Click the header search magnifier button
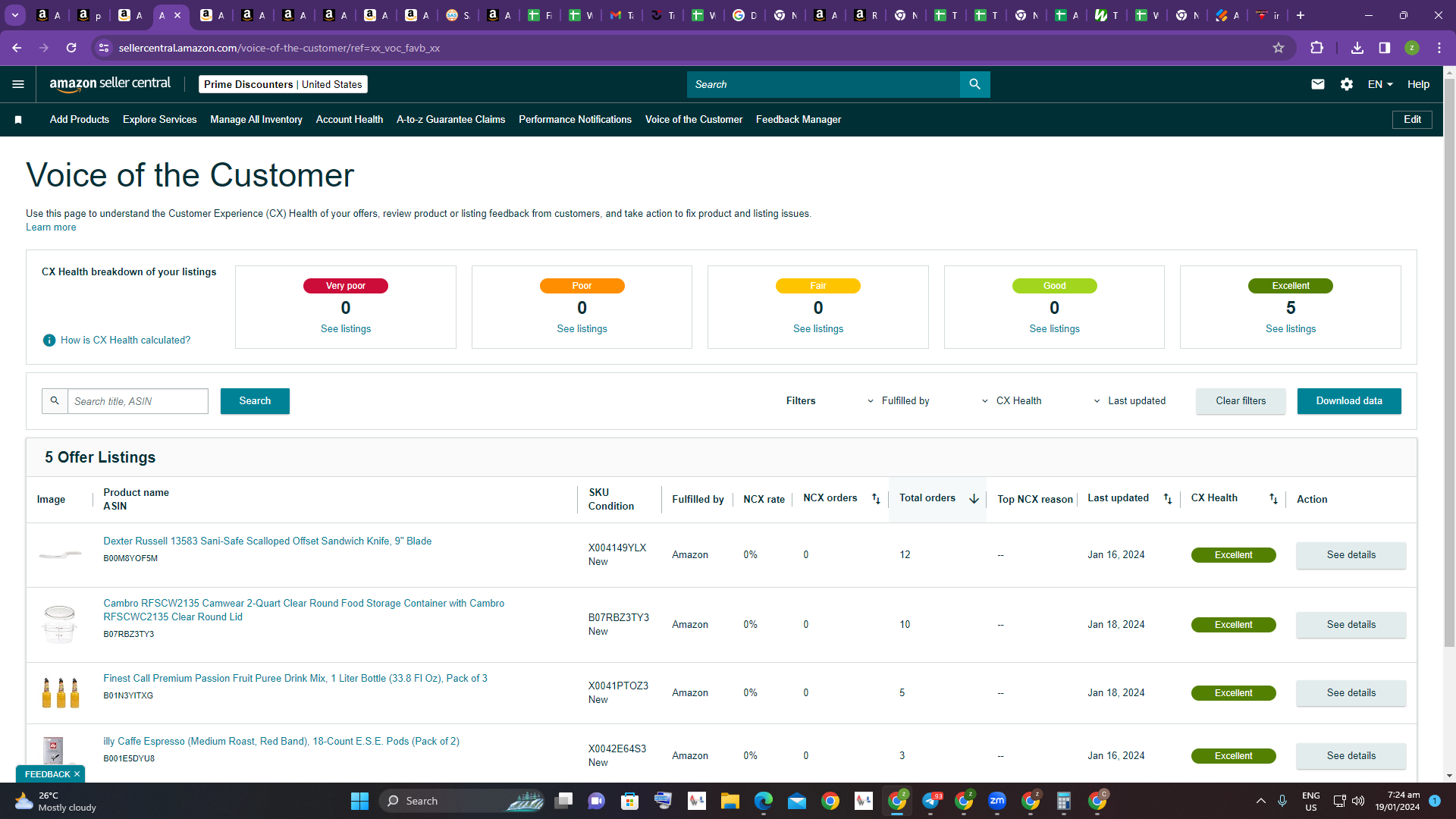Screen dimensions: 1456x819 [x=974, y=84]
